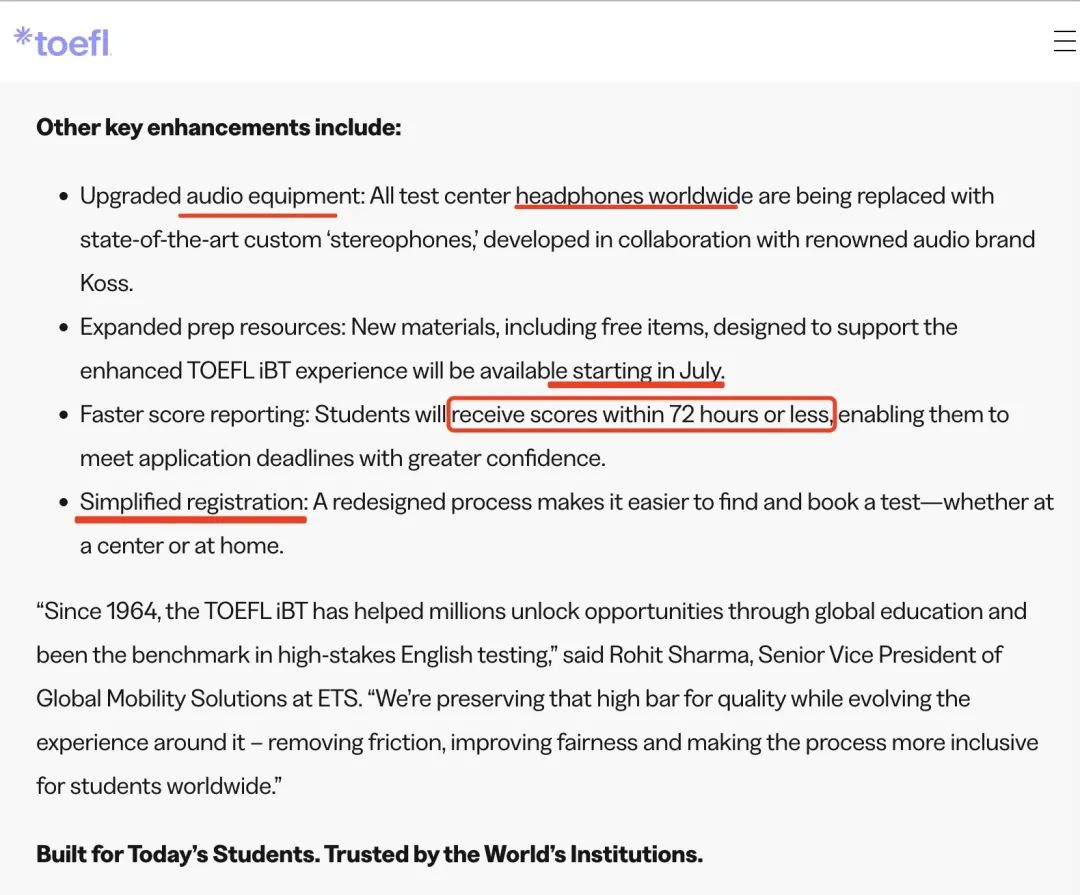Open the hamburger navigation menu
The image size is (1080, 895).
(x=1065, y=41)
